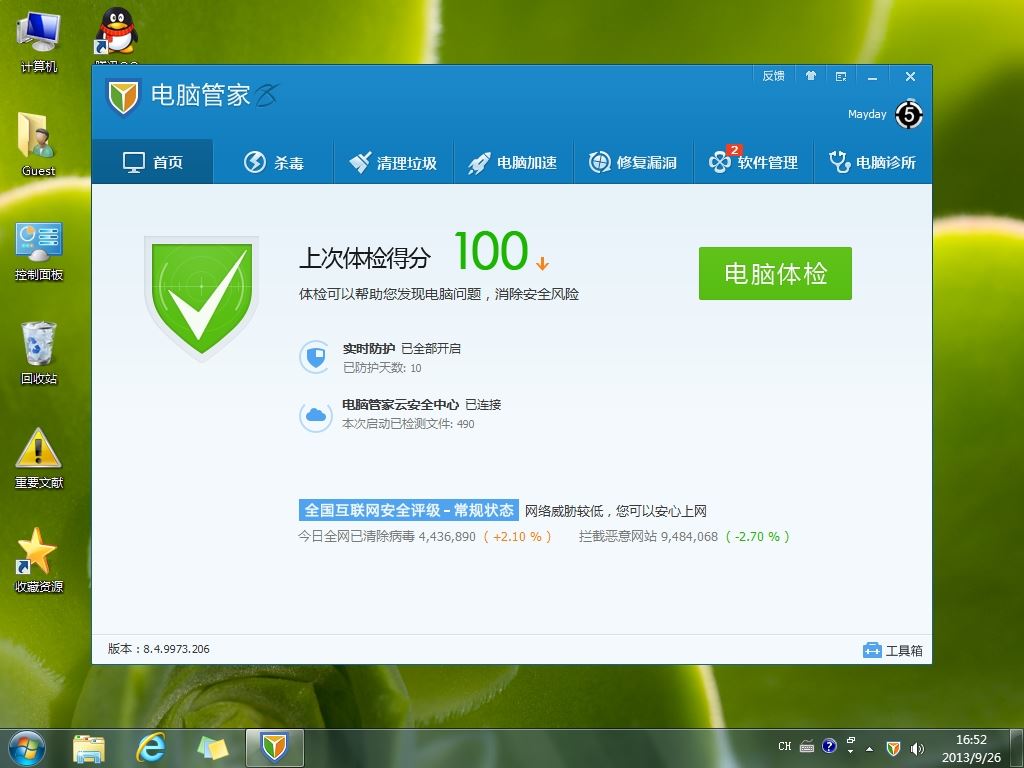Select the 修复漏洞 patch tab
The width and height of the screenshot is (1024, 768).
tap(633, 162)
